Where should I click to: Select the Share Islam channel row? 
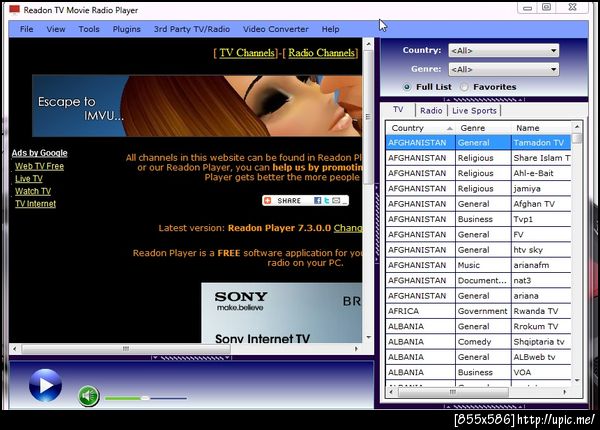[x=478, y=158]
